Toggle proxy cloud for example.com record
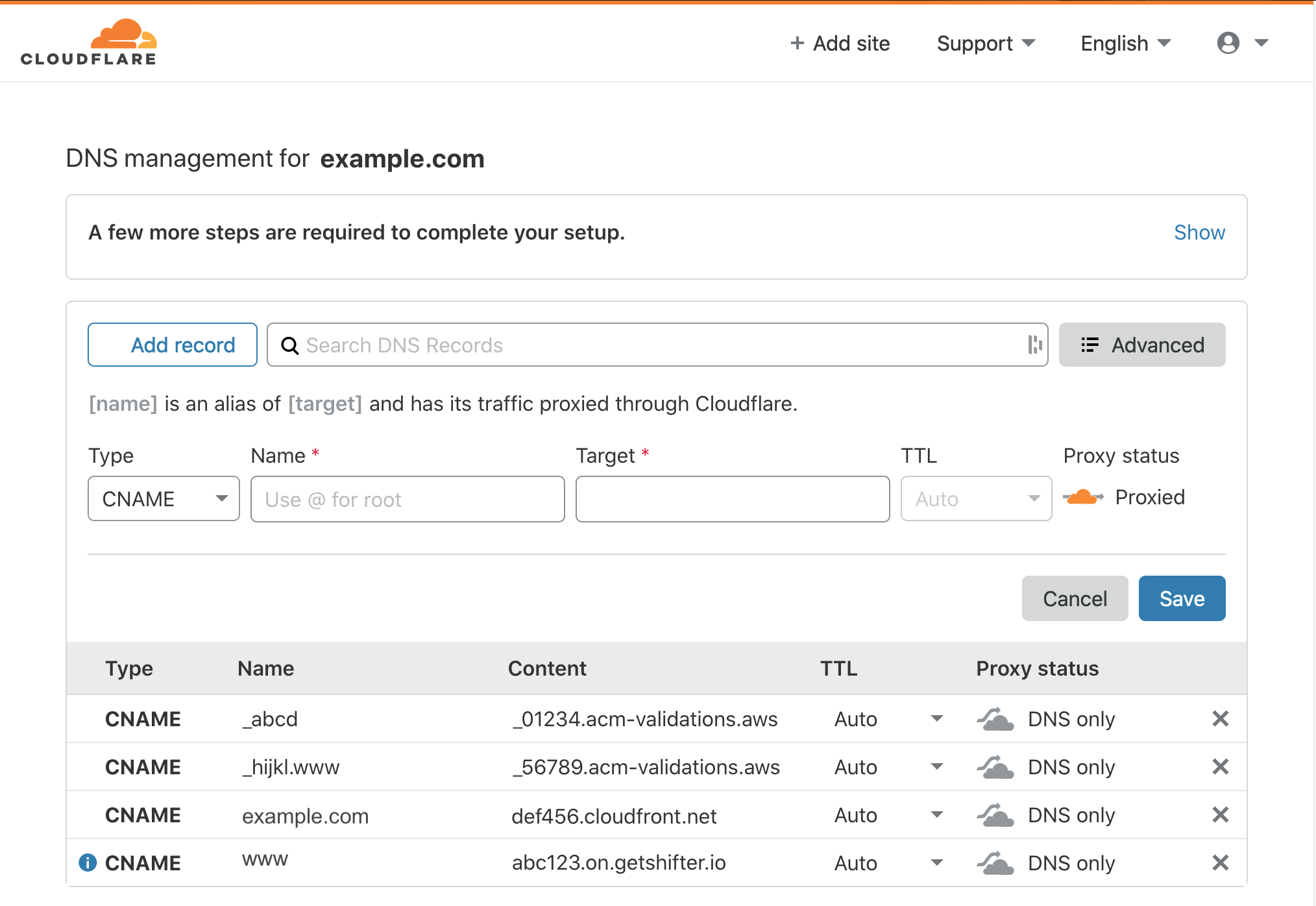 click(x=995, y=814)
